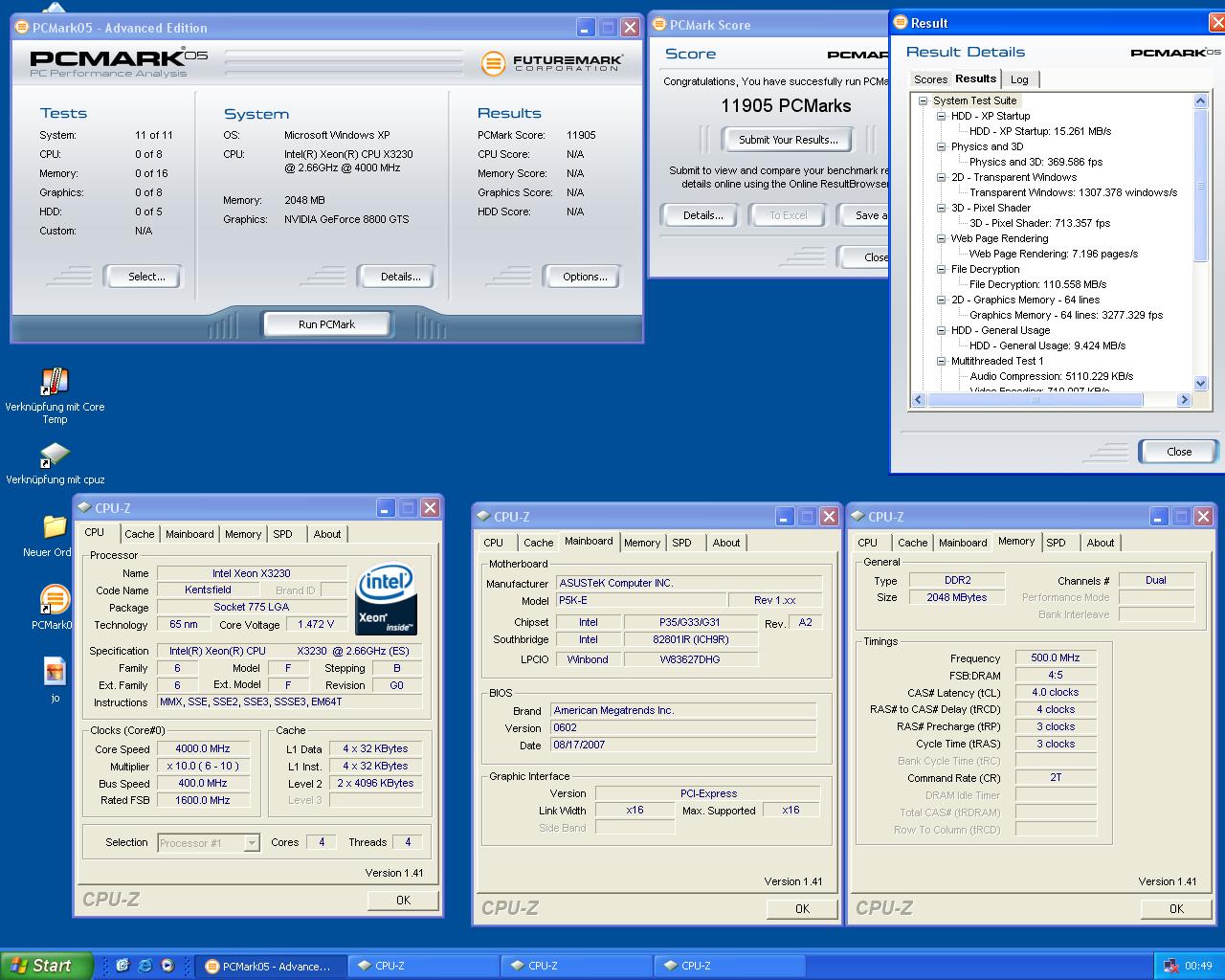1225x980 pixels.
Task: Click the To Excel button
Action: [x=789, y=215]
